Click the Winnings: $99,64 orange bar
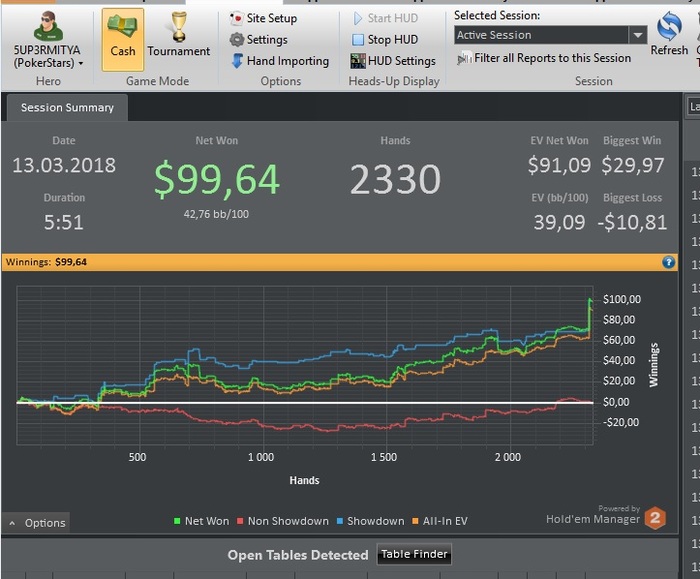Viewport: 700px width, 579px height. tap(339, 262)
